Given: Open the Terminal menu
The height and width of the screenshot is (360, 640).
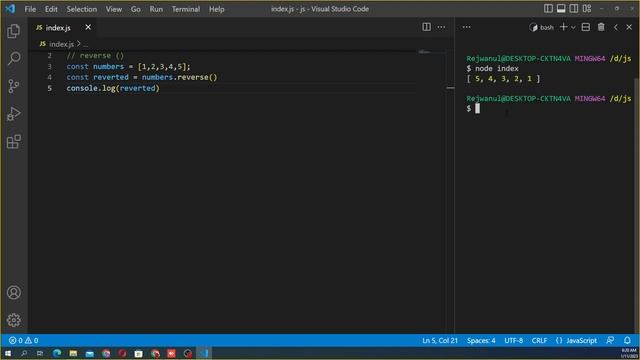Looking at the screenshot, I should point(186,9).
